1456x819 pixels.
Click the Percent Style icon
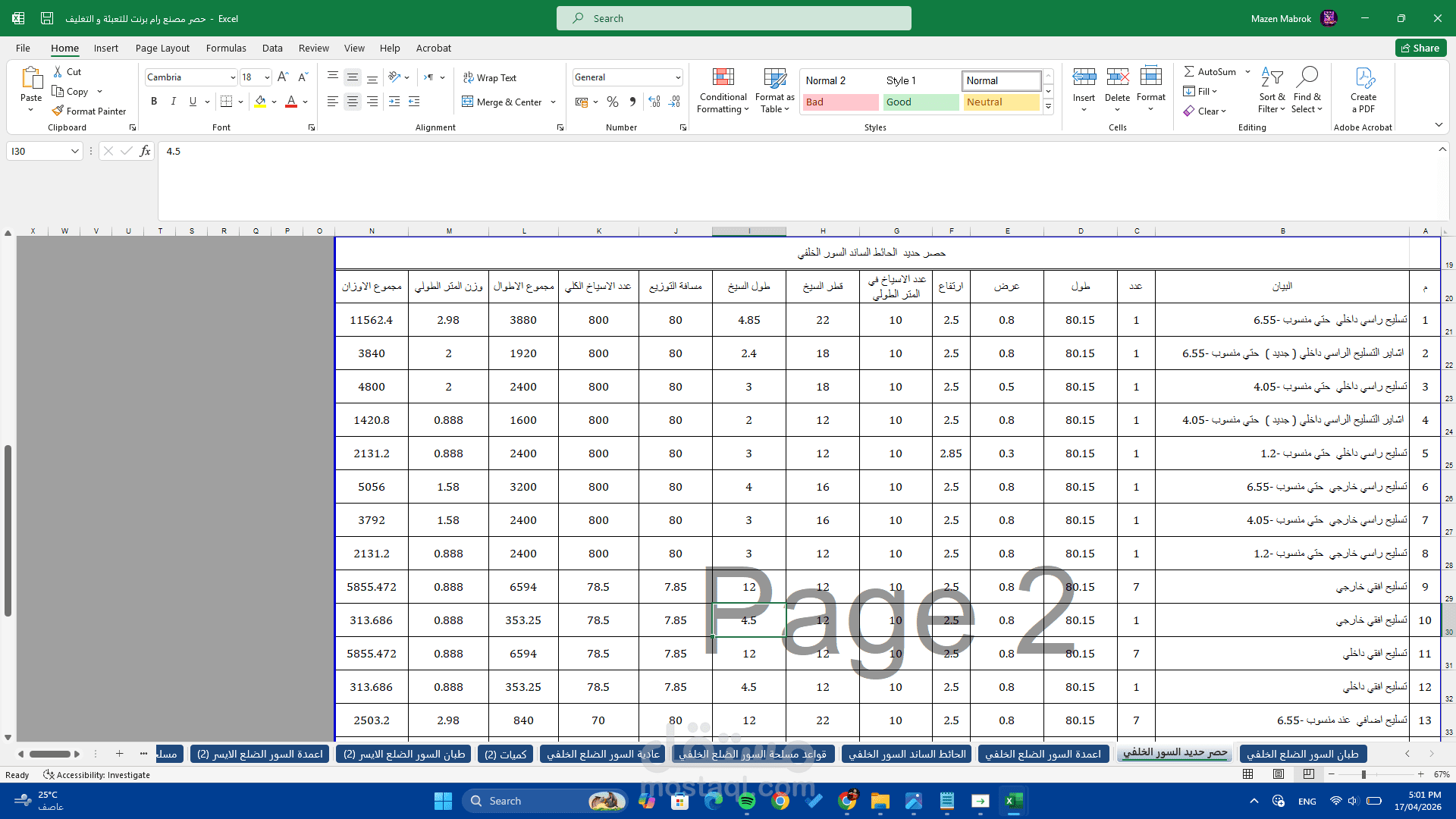(x=613, y=102)
